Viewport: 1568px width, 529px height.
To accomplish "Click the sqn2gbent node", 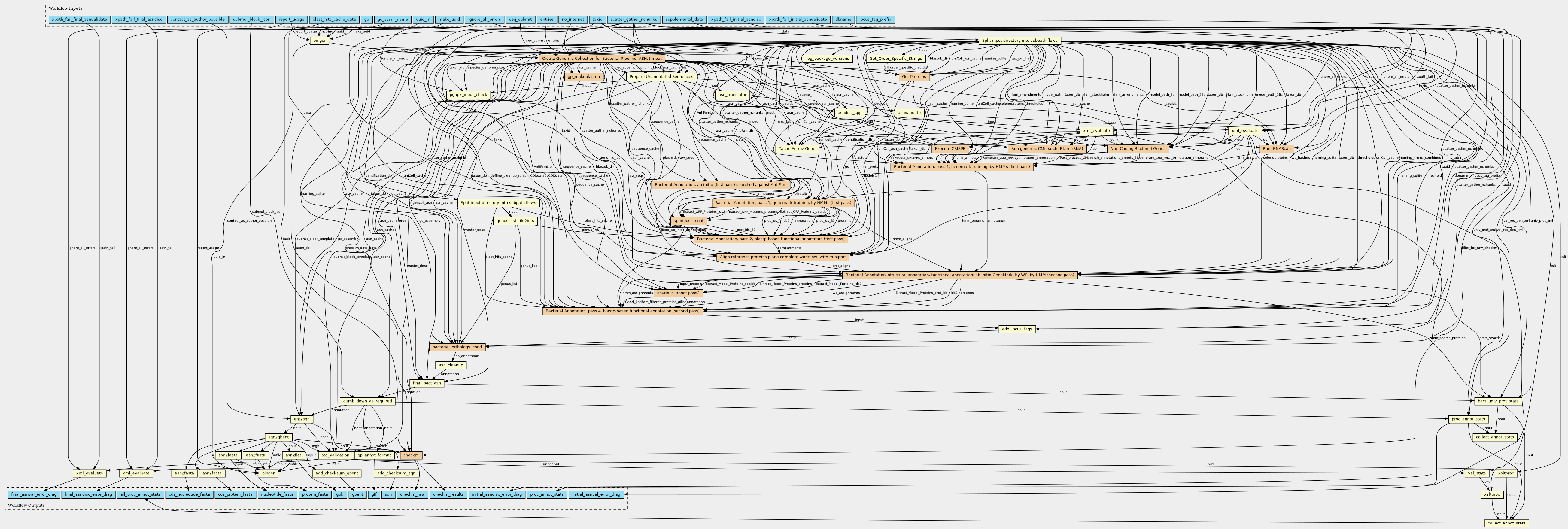I will pos(279,437).
